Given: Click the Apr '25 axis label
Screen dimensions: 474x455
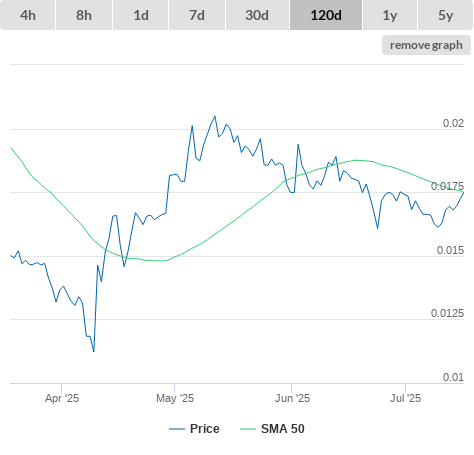Looking at the screenshot, I should (62, 398).
